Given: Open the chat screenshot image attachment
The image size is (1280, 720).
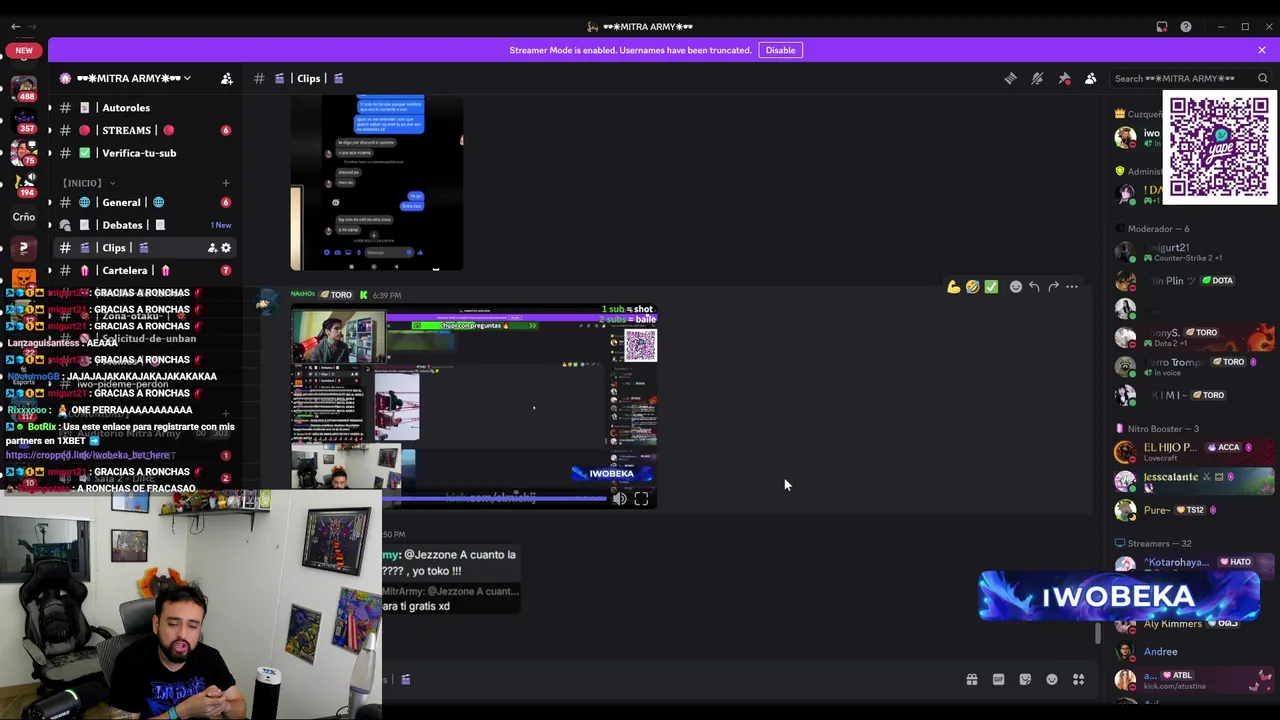Looking at the screenshot, I should (377, 183).
